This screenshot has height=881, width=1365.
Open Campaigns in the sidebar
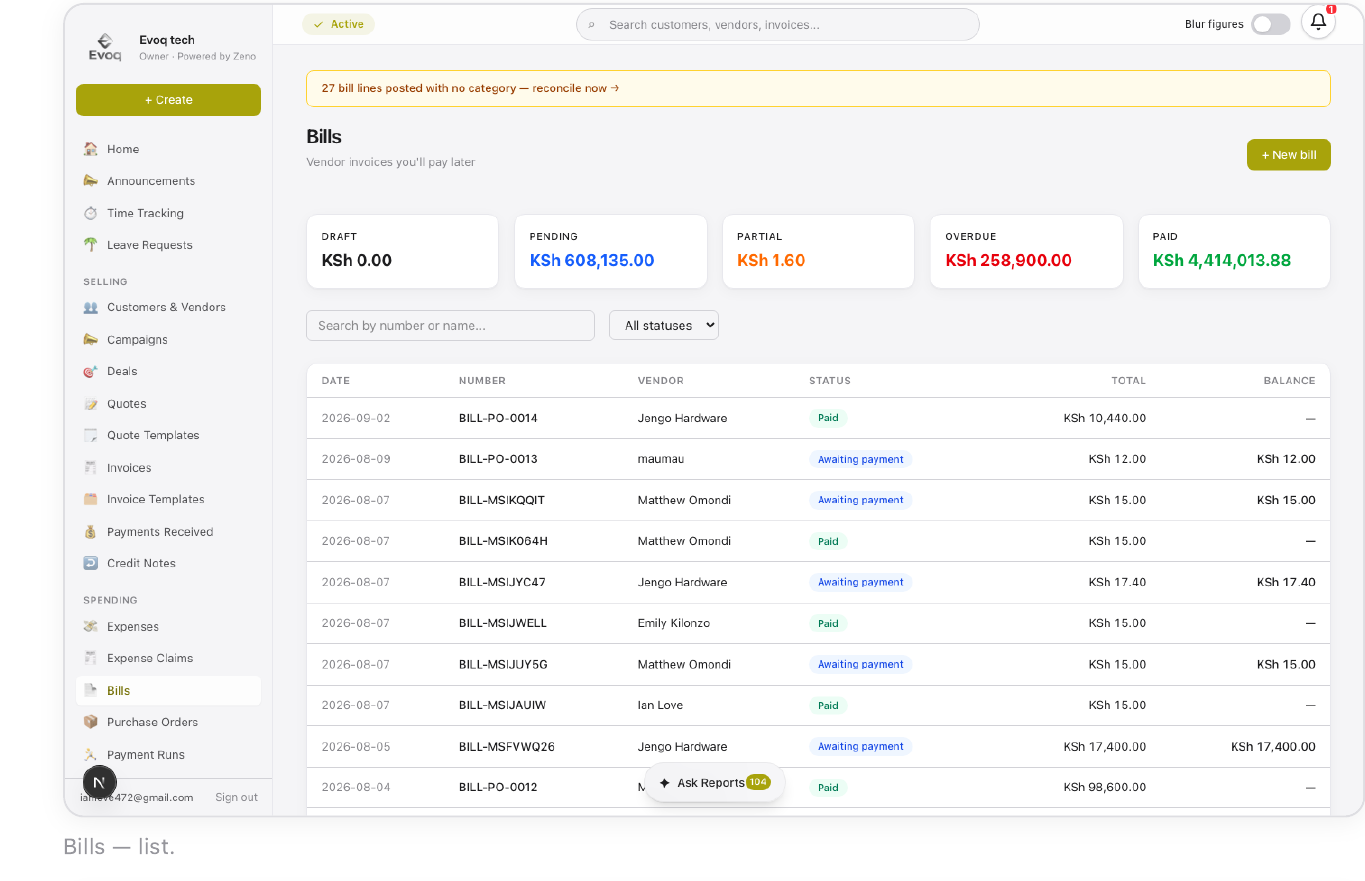tap(168, 340)
